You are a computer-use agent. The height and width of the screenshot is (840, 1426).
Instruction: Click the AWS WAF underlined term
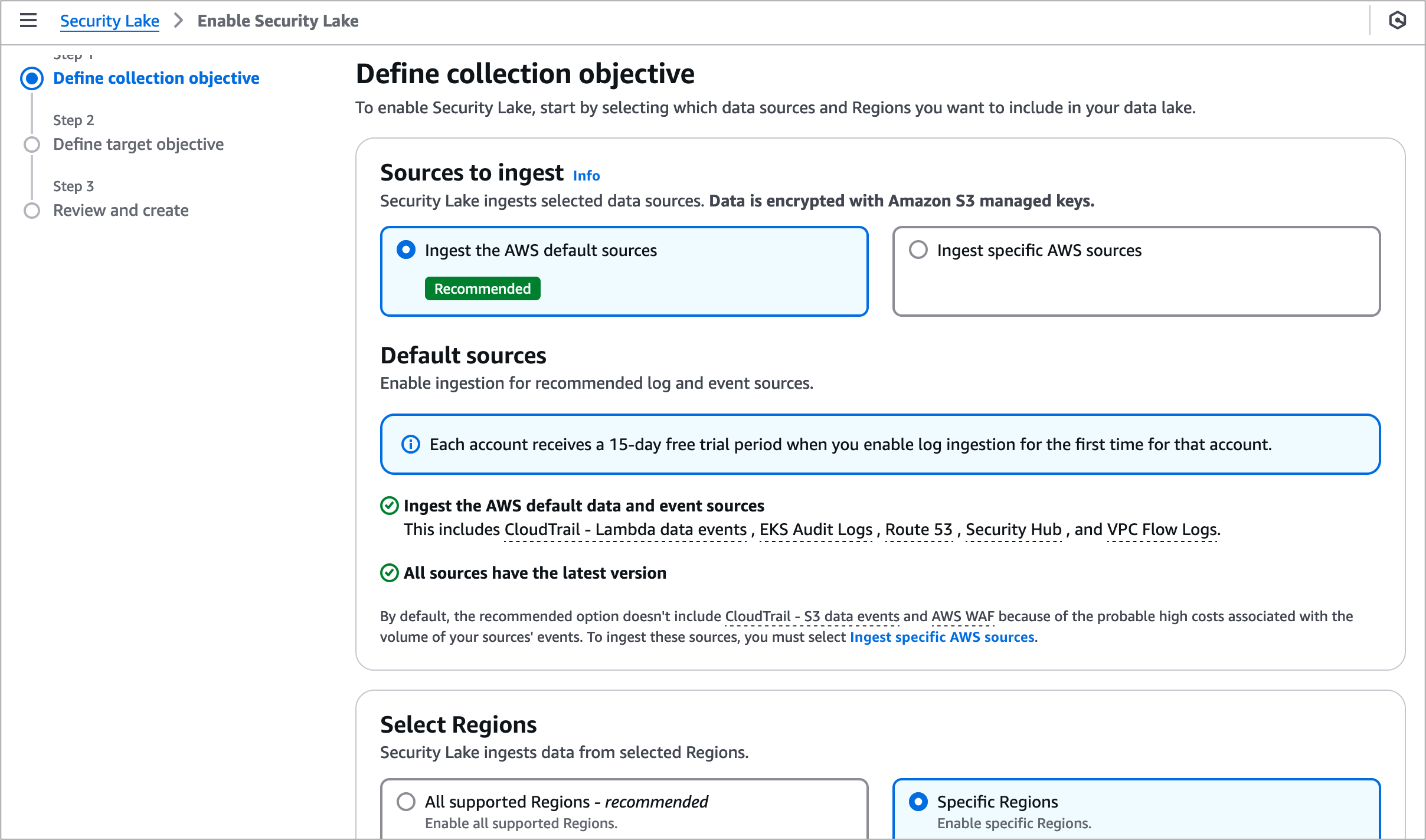(963, 616)
